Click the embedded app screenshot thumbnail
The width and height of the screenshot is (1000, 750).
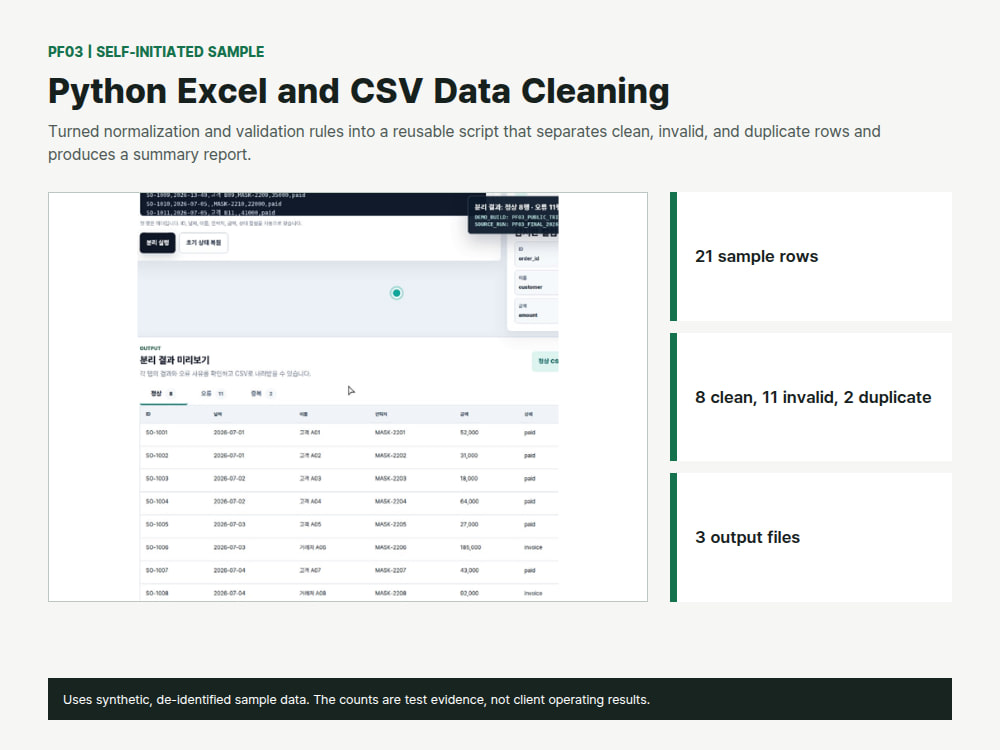(x=348, y=397)
